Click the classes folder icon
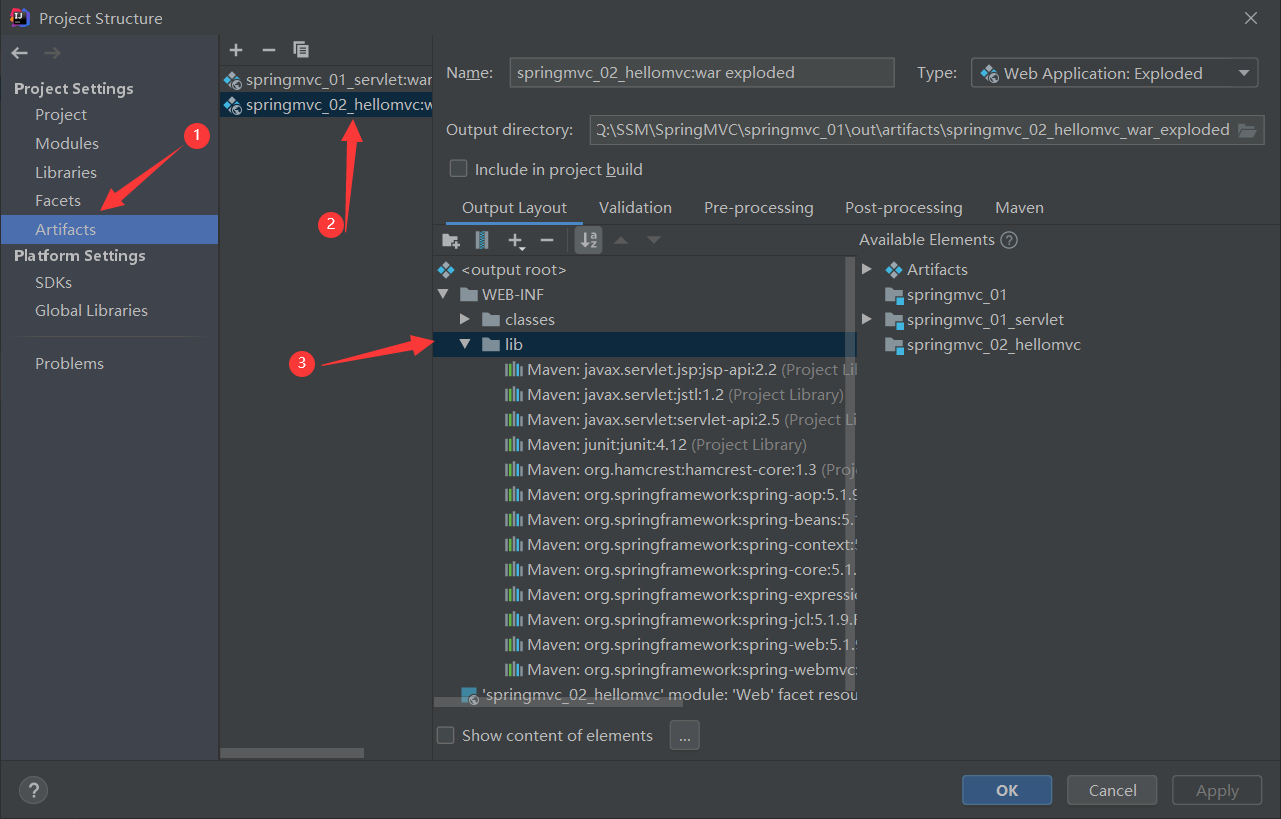Viewport: 1281px width, 819px height. (x=491, y=320)
